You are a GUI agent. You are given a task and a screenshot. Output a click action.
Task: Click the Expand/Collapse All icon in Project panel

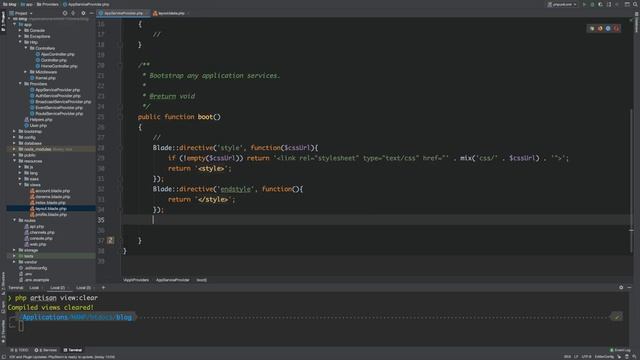73,13
